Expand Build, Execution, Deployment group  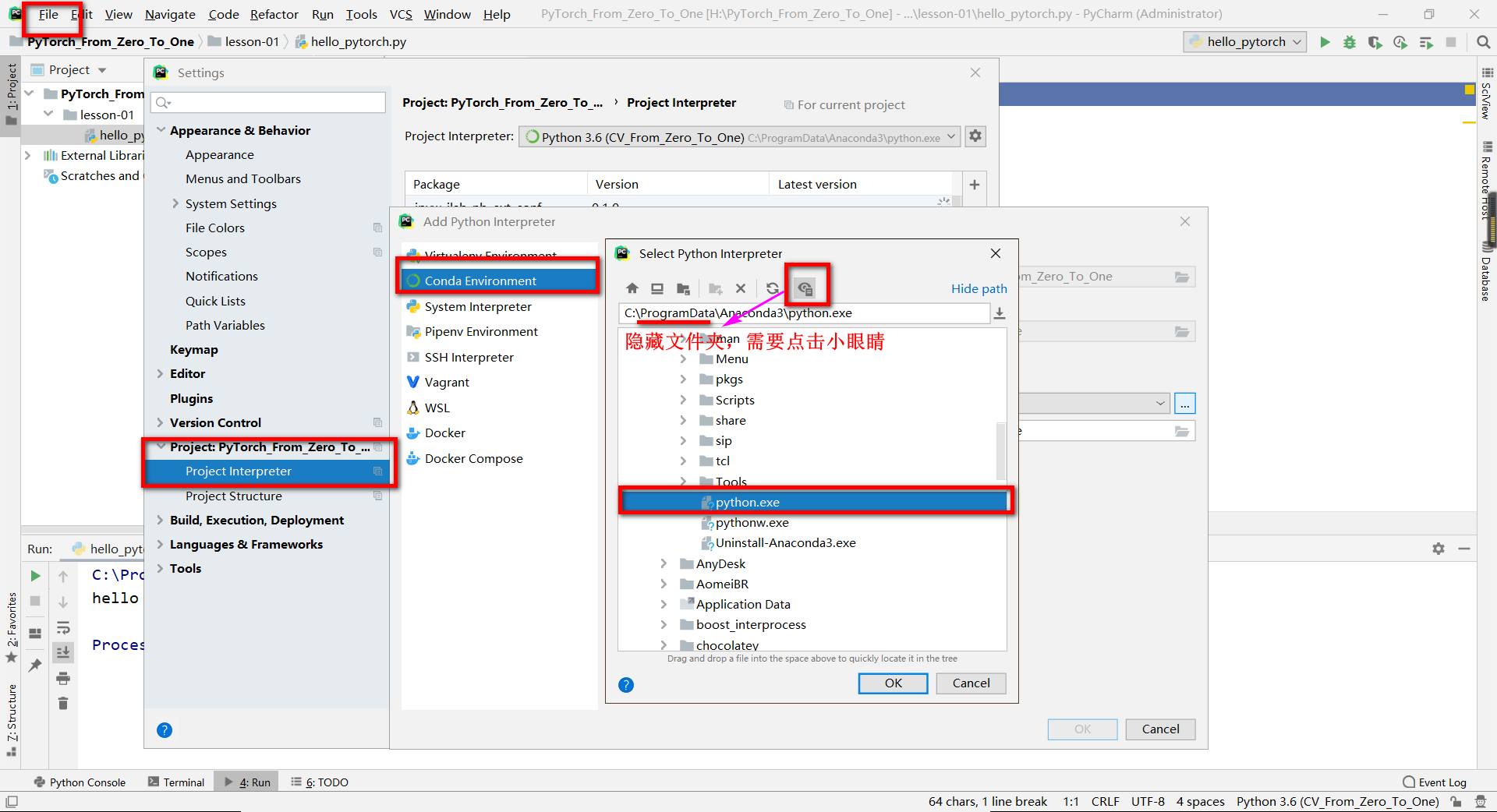160,521
